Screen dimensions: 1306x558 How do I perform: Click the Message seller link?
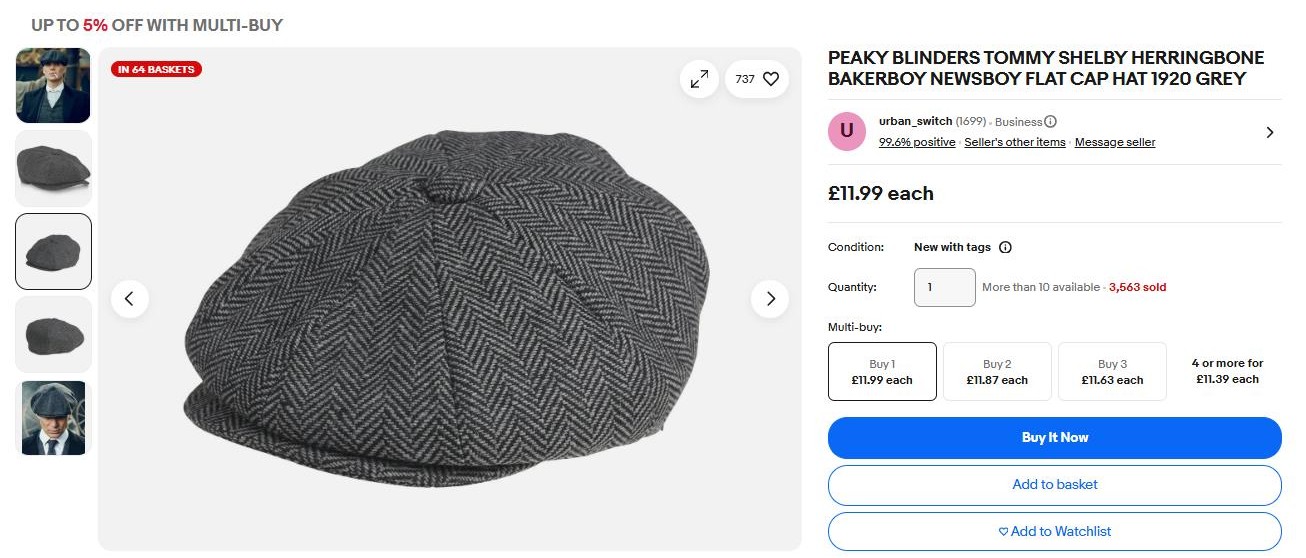coord(1115,142)
